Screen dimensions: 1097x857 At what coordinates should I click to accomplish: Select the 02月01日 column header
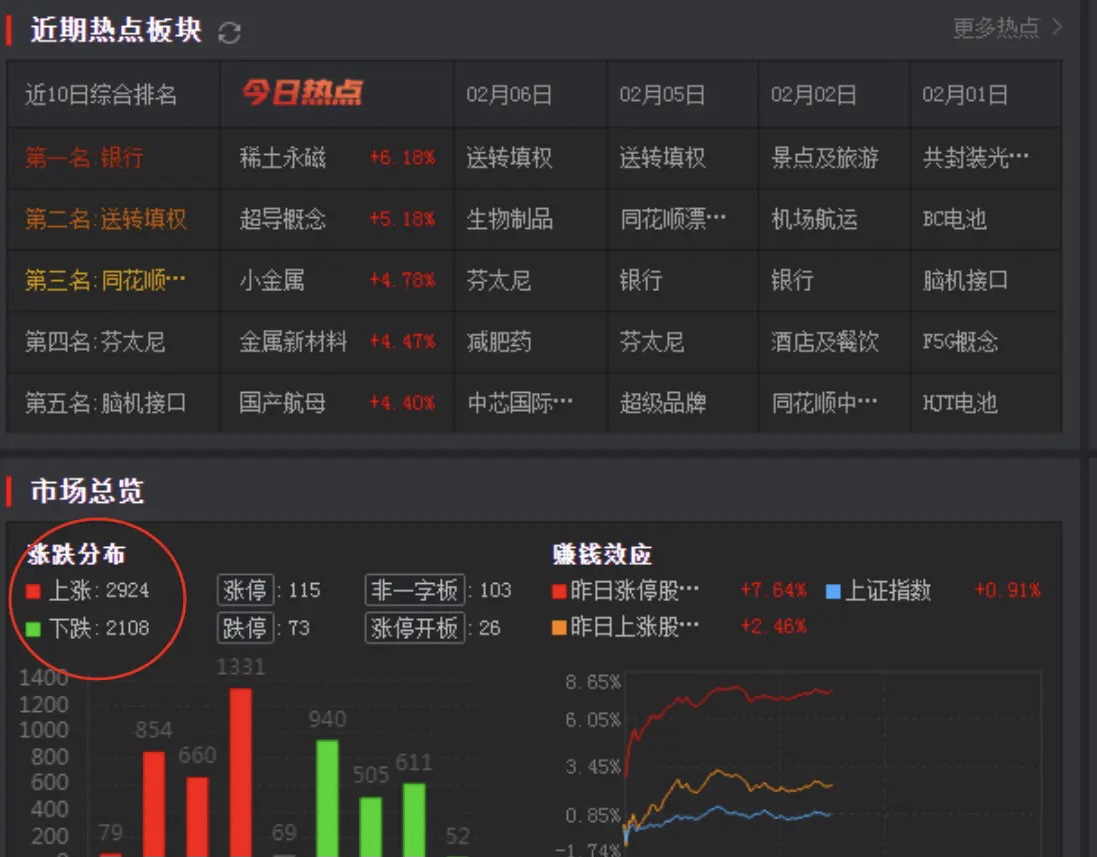pos(965,94)
